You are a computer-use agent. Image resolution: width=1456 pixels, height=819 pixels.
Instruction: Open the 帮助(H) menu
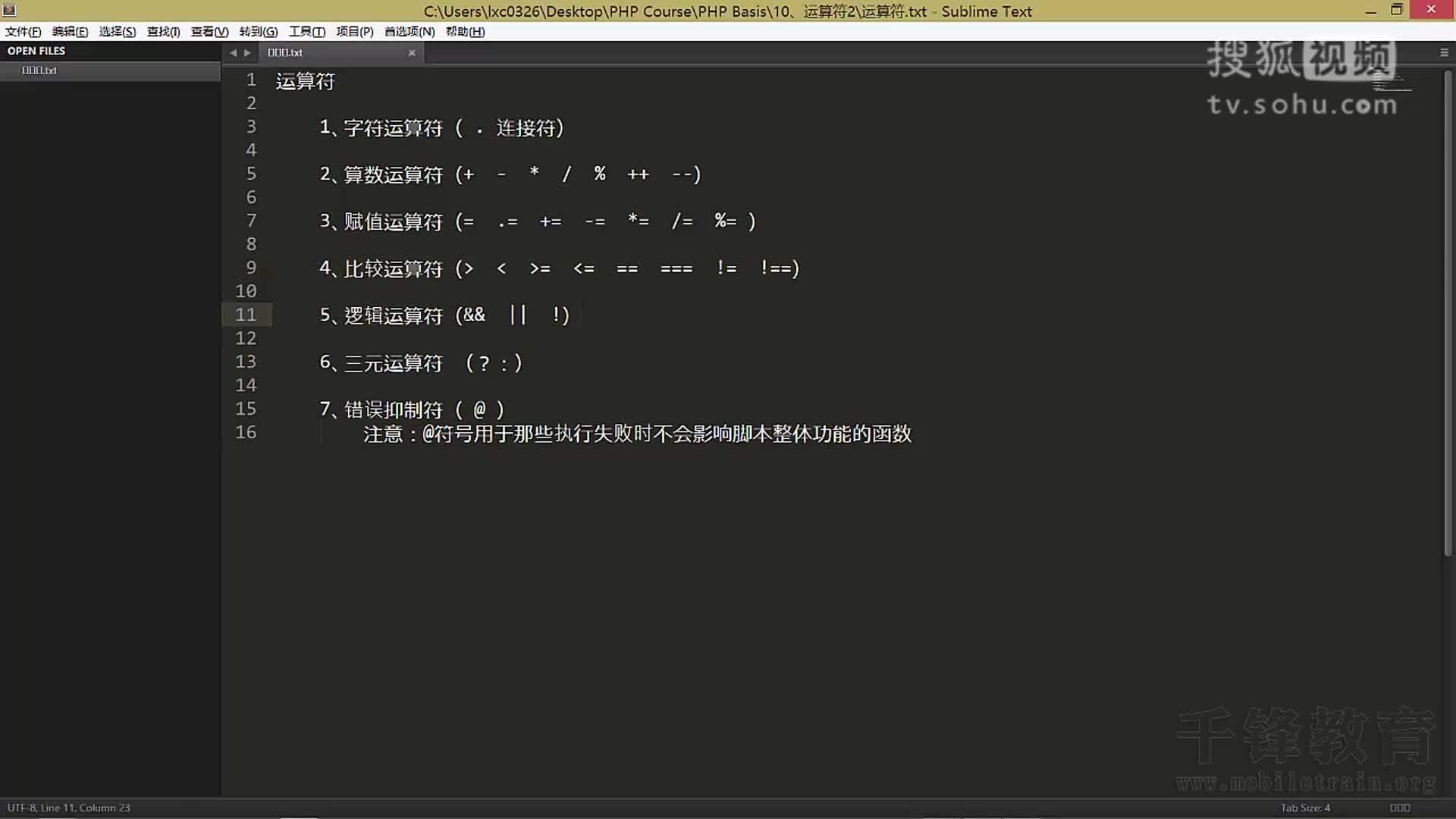[x=465, y=32]
